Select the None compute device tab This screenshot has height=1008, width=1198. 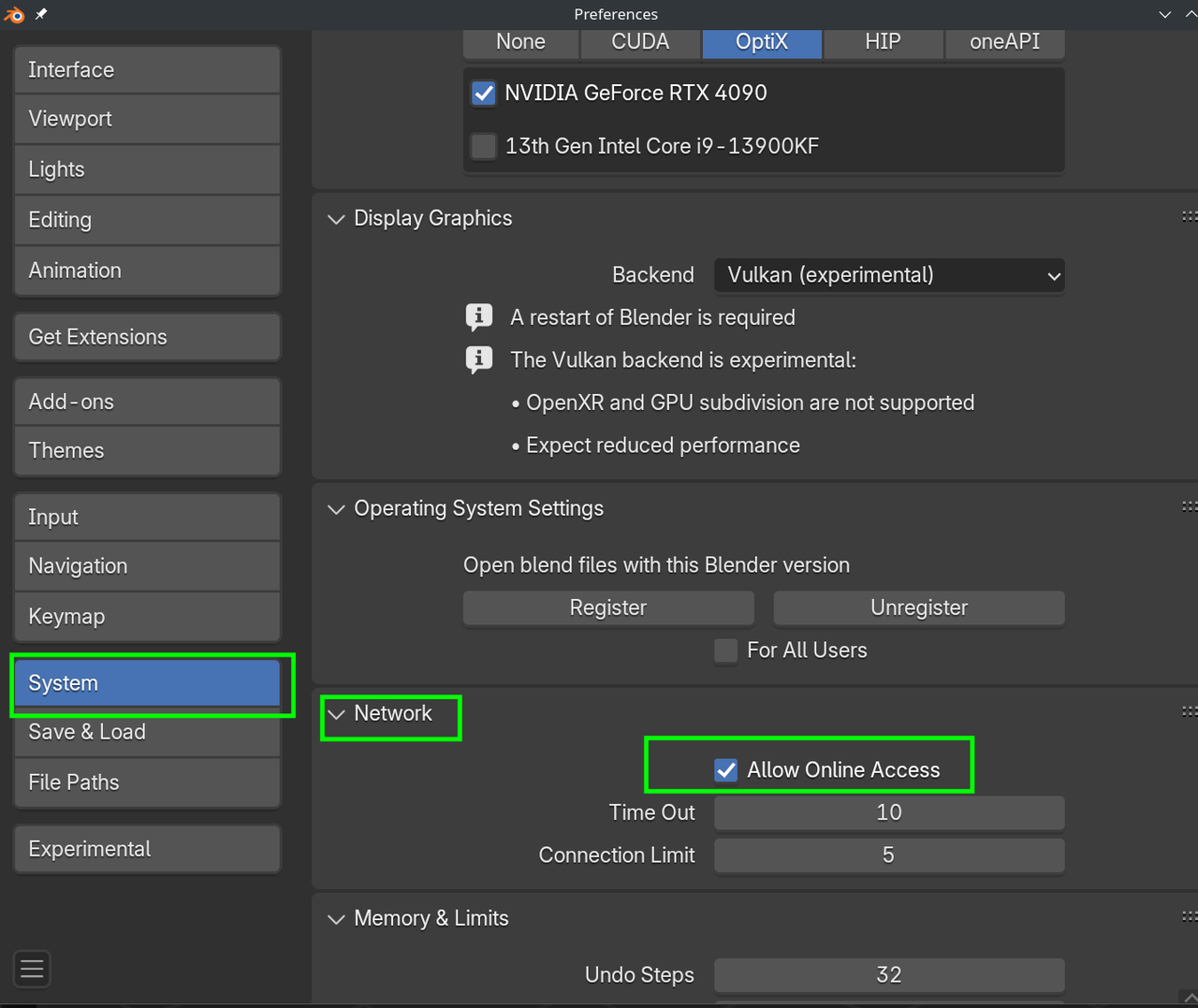click(521, 42)
